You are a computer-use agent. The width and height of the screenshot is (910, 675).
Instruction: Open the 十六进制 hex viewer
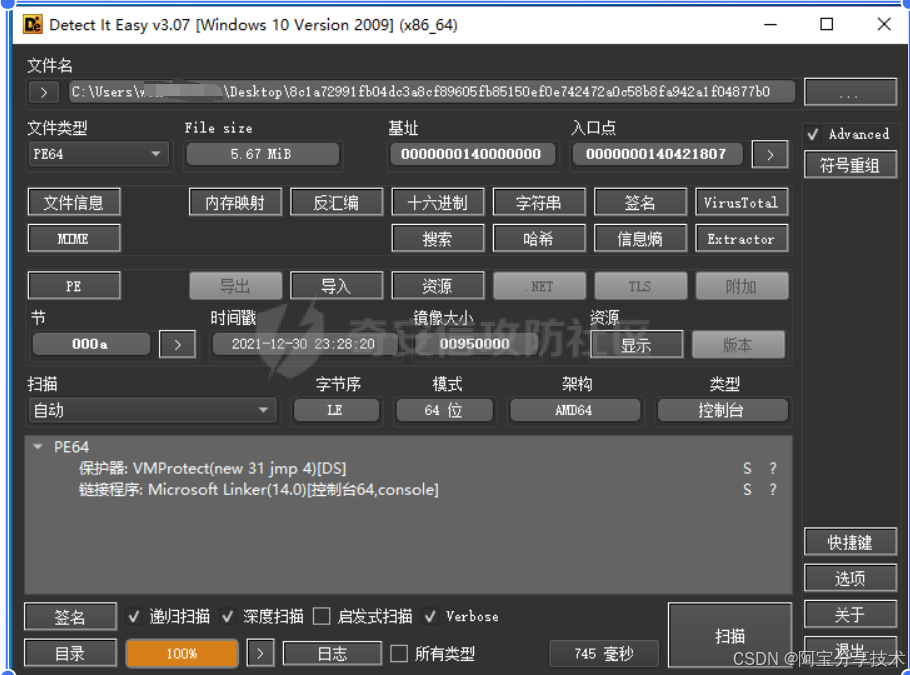coord(438,203)
